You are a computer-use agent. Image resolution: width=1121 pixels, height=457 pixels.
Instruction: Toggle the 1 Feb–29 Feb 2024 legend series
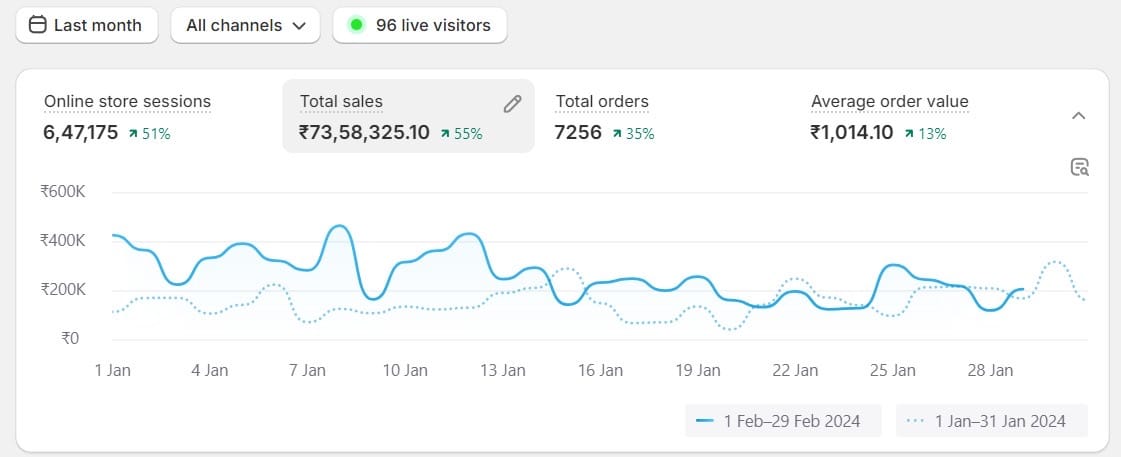(x=783, y=421)
